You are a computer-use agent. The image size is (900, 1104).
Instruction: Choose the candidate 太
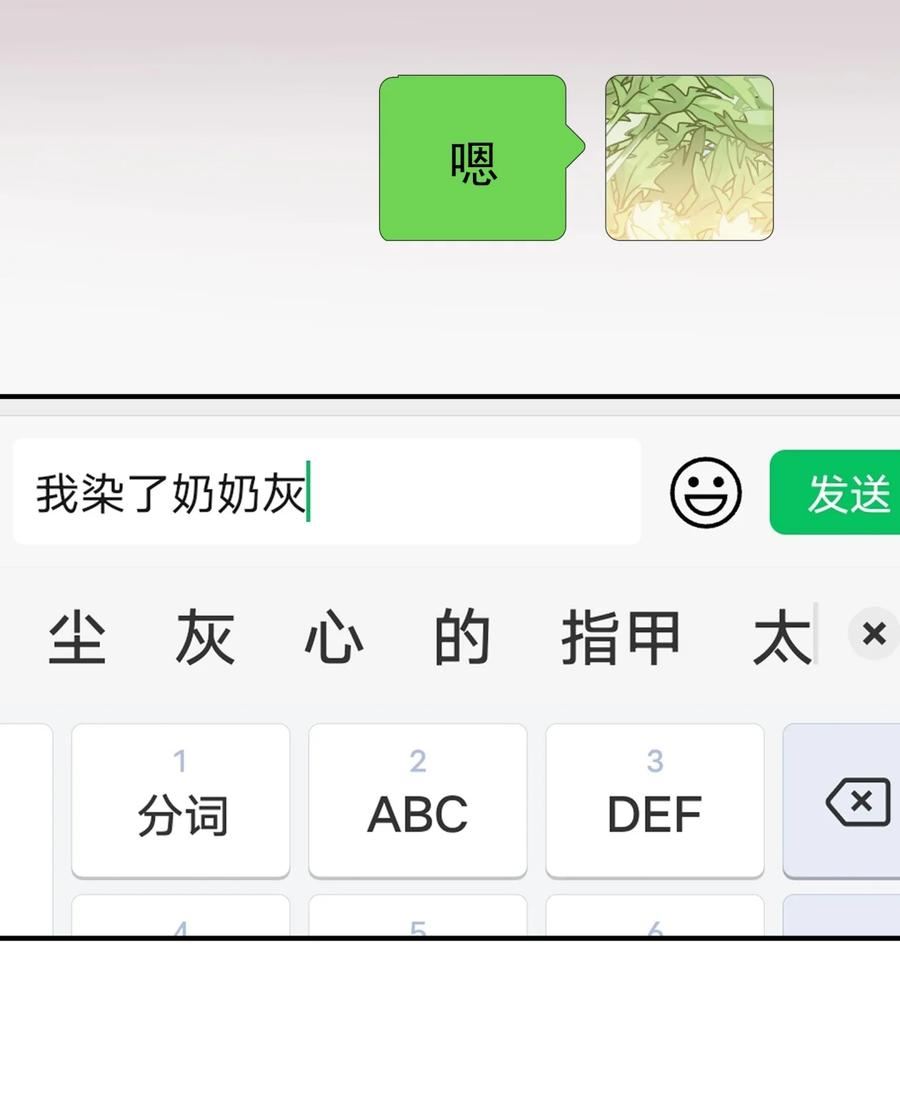coord(782,637)
